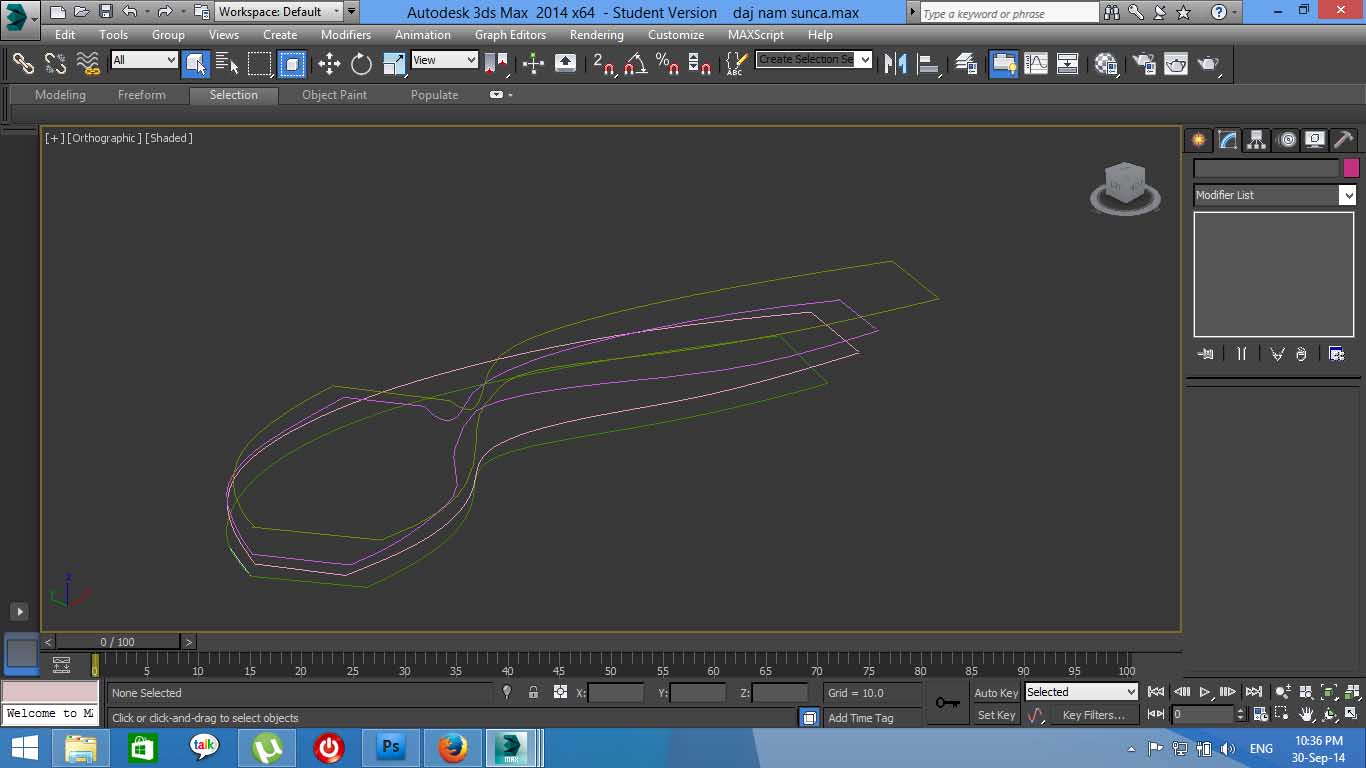1366x768 pixels.
Task: Open the Modifier List dropdown
Action: point(1275,195)
